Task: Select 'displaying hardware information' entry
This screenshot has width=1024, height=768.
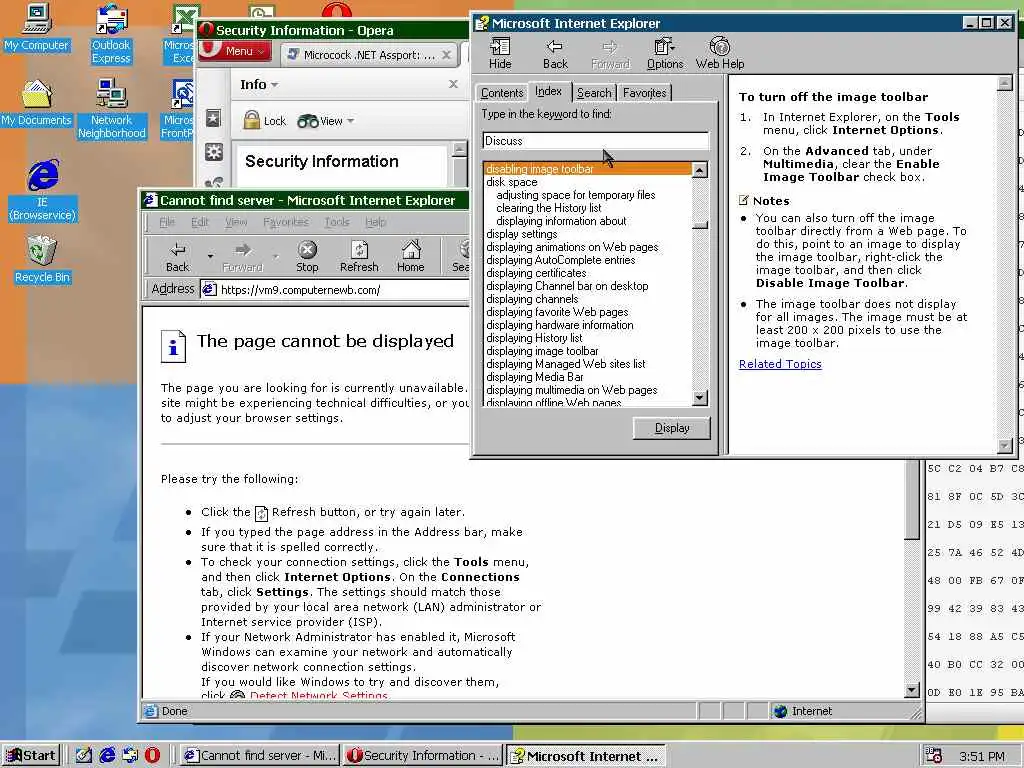Action: click(x=560, y=325)
